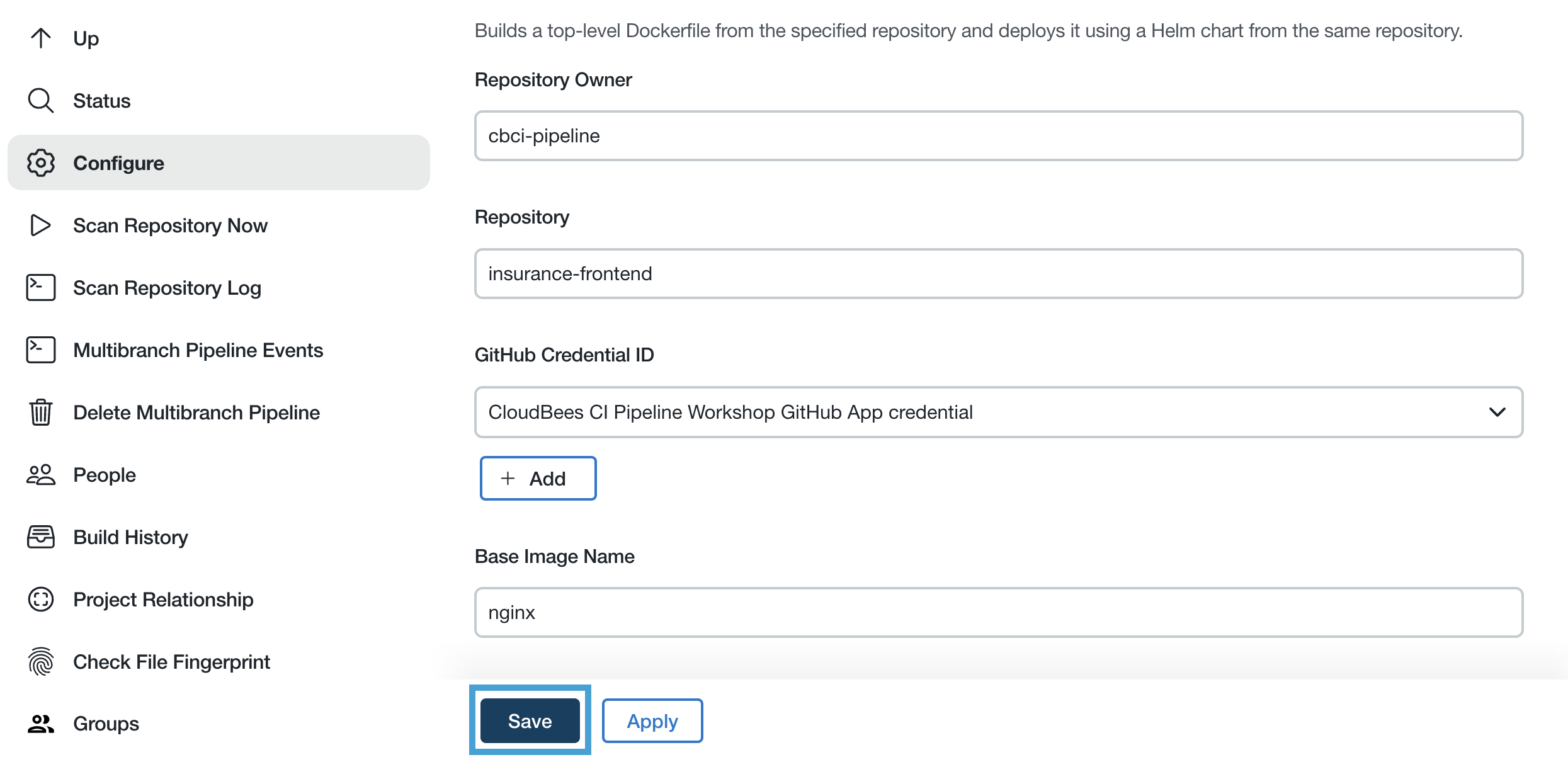Select the Configure menu item
Screen dimensions: 1568x767
point(219,163)
